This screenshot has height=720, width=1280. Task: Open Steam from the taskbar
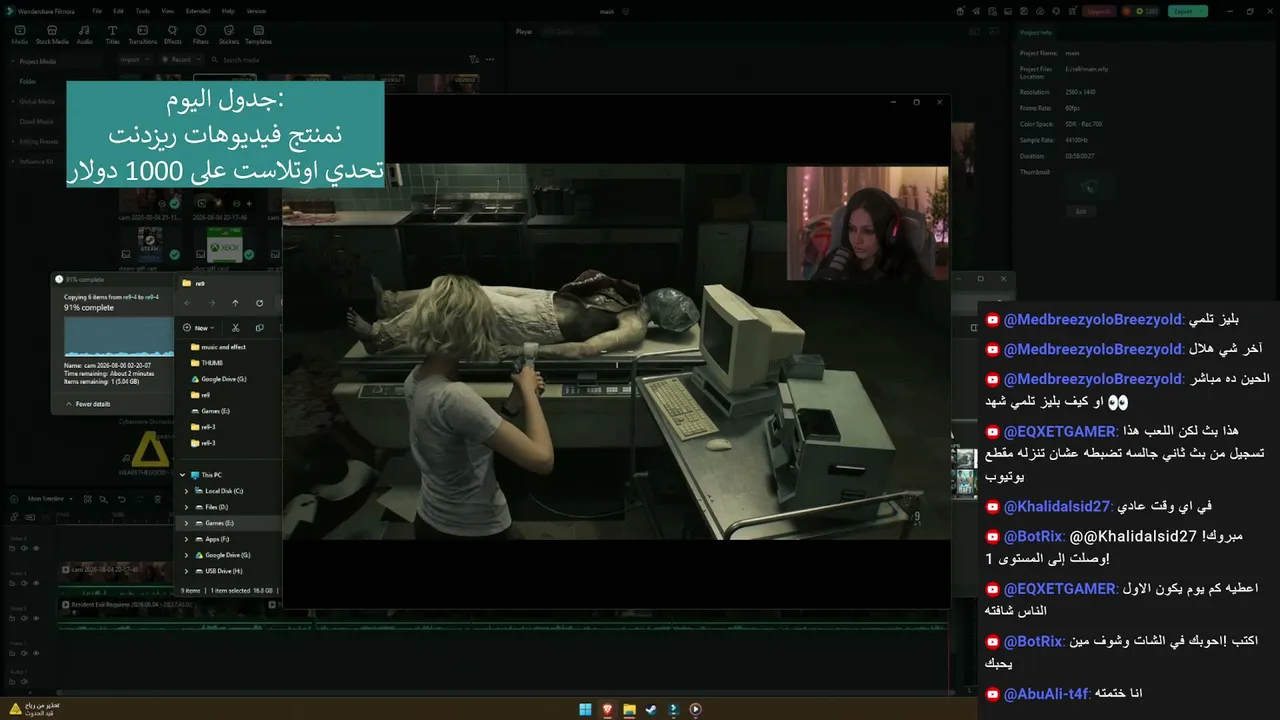click(652, 710)
